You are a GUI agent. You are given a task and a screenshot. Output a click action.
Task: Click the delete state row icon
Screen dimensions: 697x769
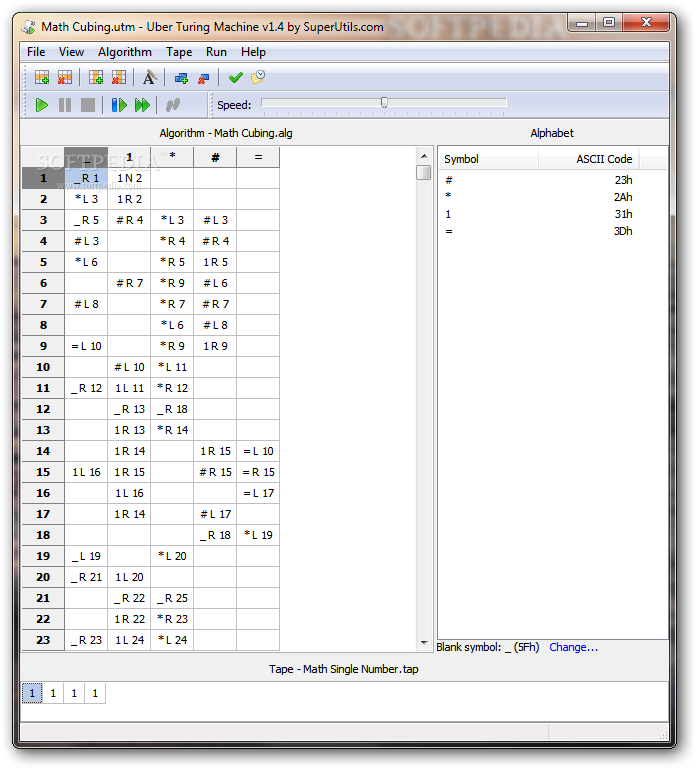(65, 77)
